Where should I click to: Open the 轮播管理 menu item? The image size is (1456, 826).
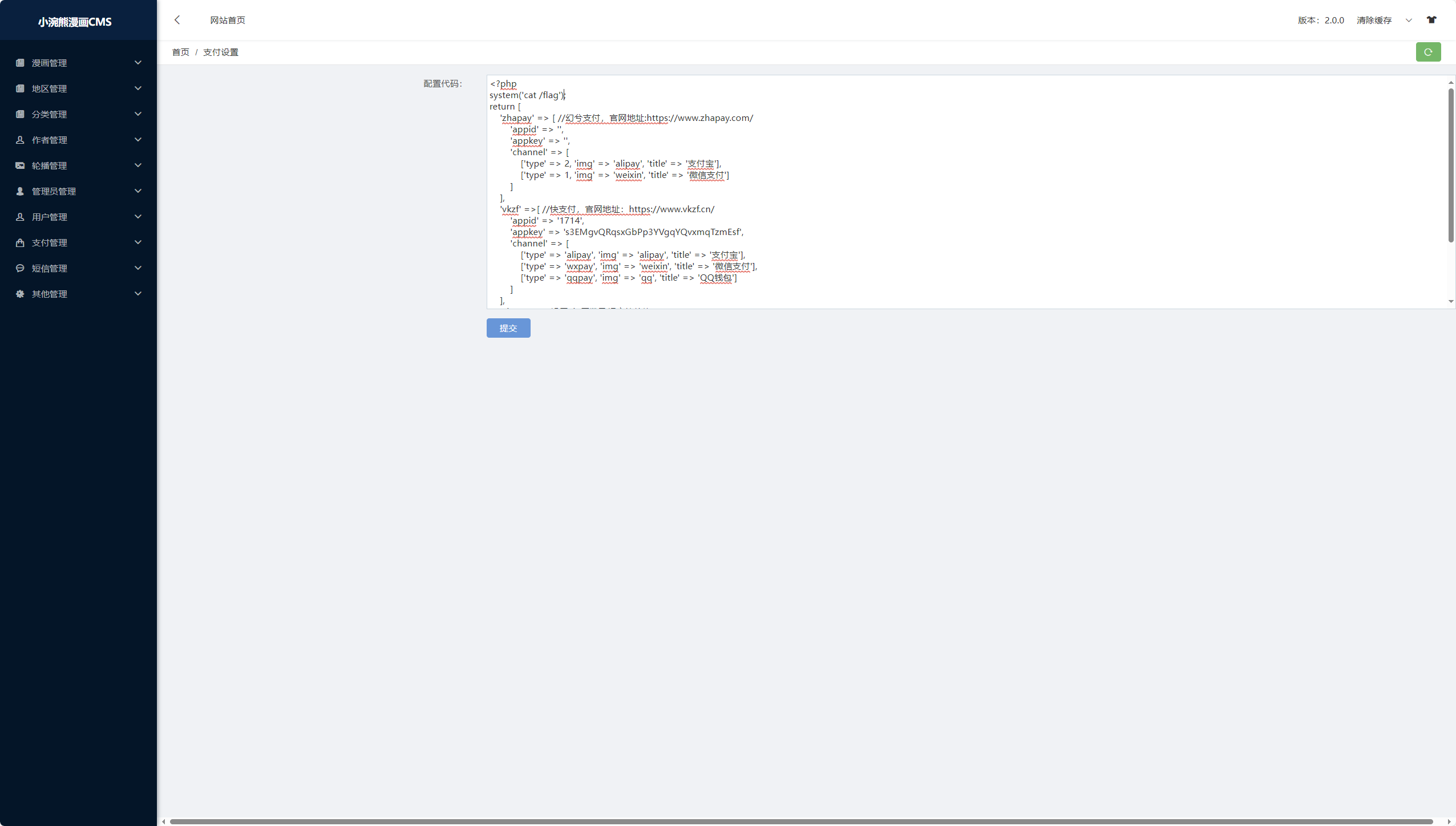(x=78, y=165)
